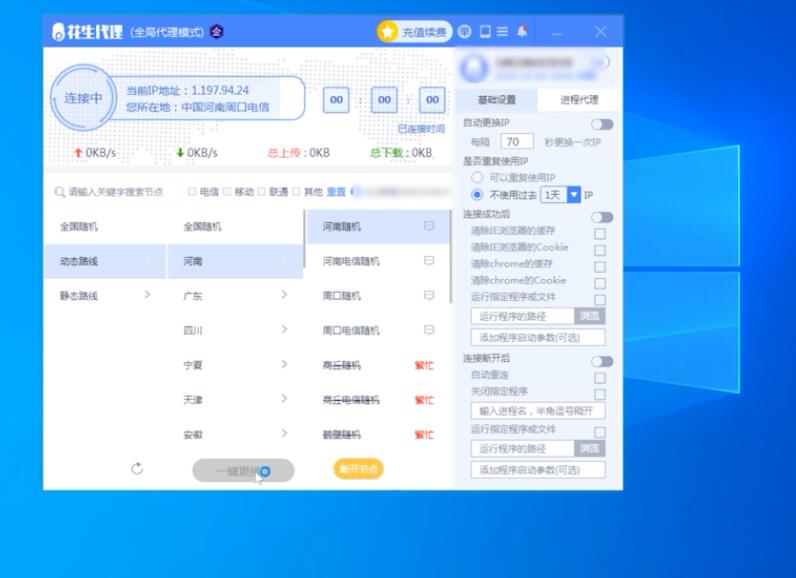This screenshot has height=578, width=796.
Task: Click 浏览 button under 连接成功后
Action: point(589,316)
